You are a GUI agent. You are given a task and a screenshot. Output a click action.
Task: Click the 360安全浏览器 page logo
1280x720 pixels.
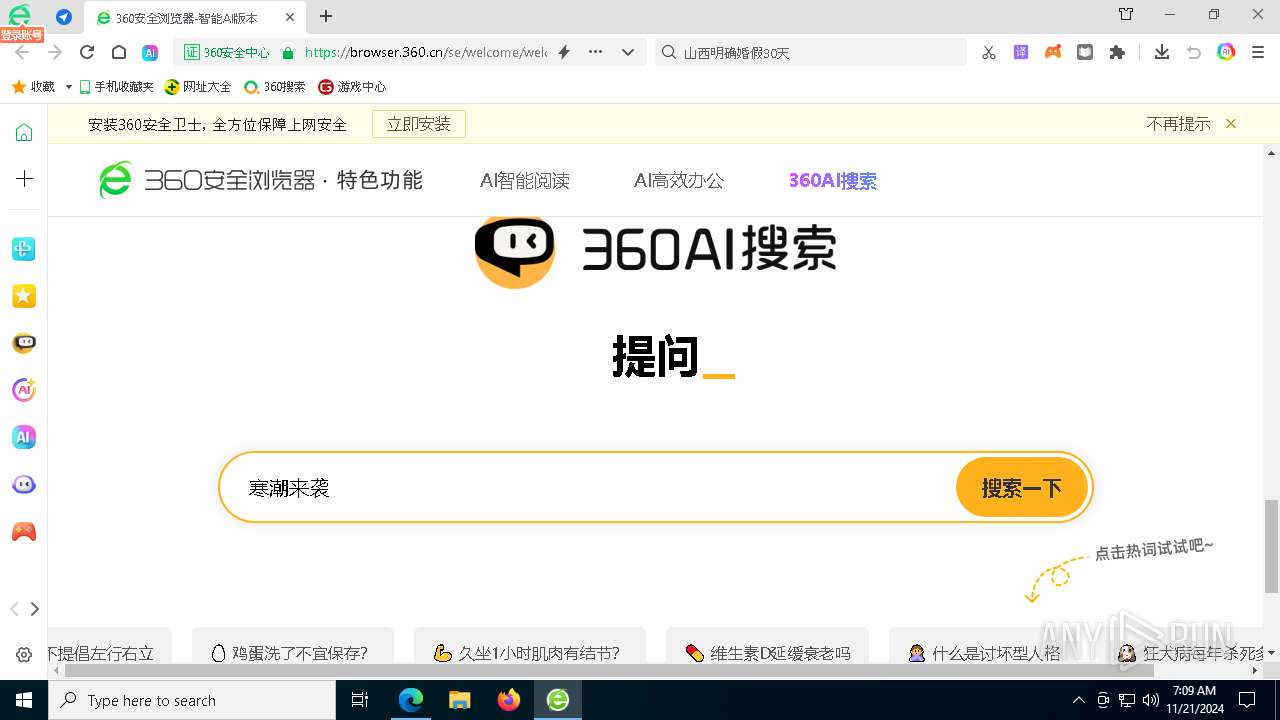click(260, 180)
